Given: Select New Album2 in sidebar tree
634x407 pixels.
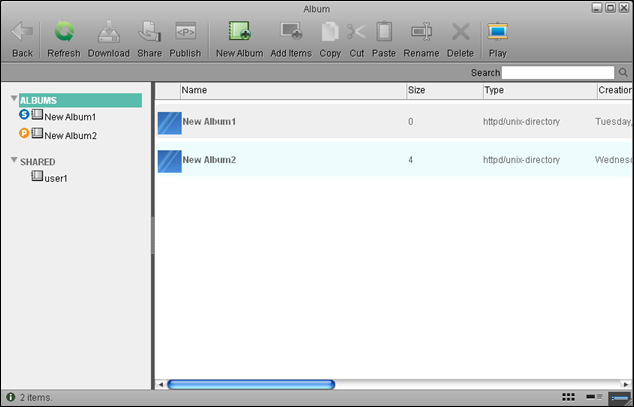Looking at the screenshot, I should click(70, 135).
